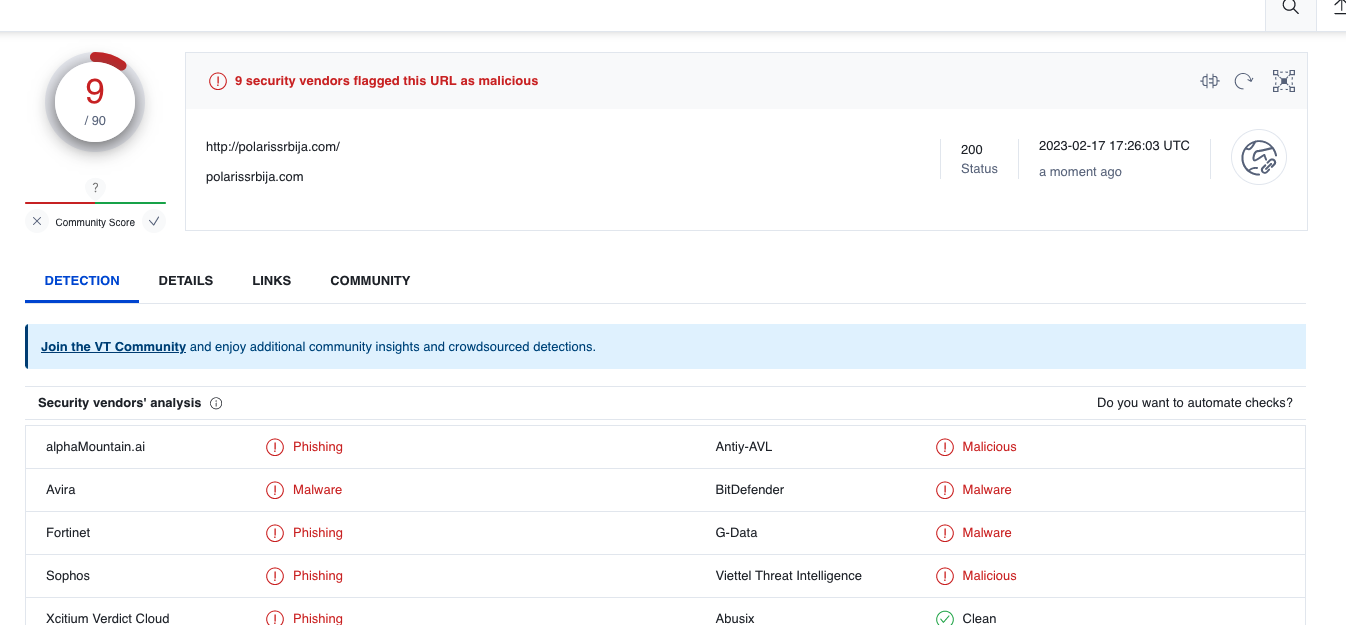Screen dimensions: 1346x625
Task: Click alphaMountain.ai phishing warning icon
Action: [275, 447]
